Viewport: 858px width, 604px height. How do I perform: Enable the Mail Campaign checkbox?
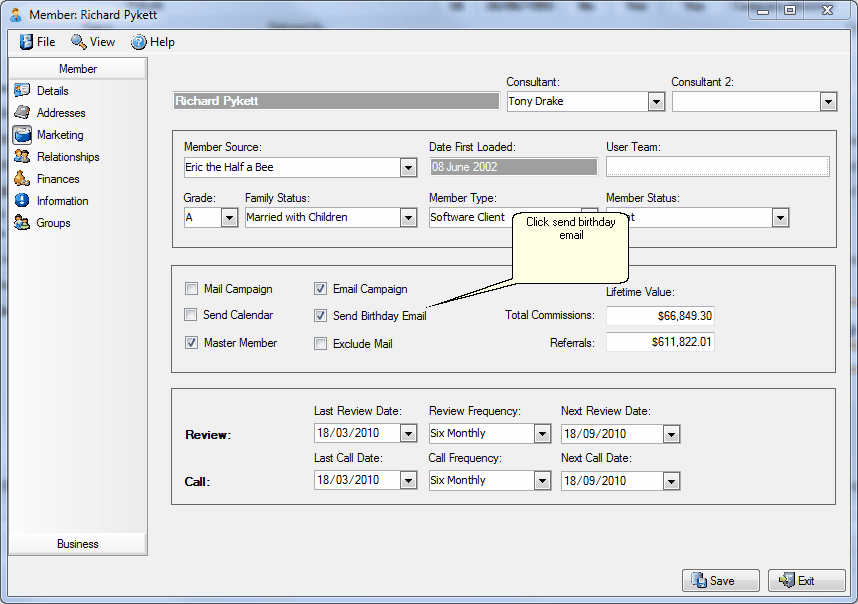point(191,288)
